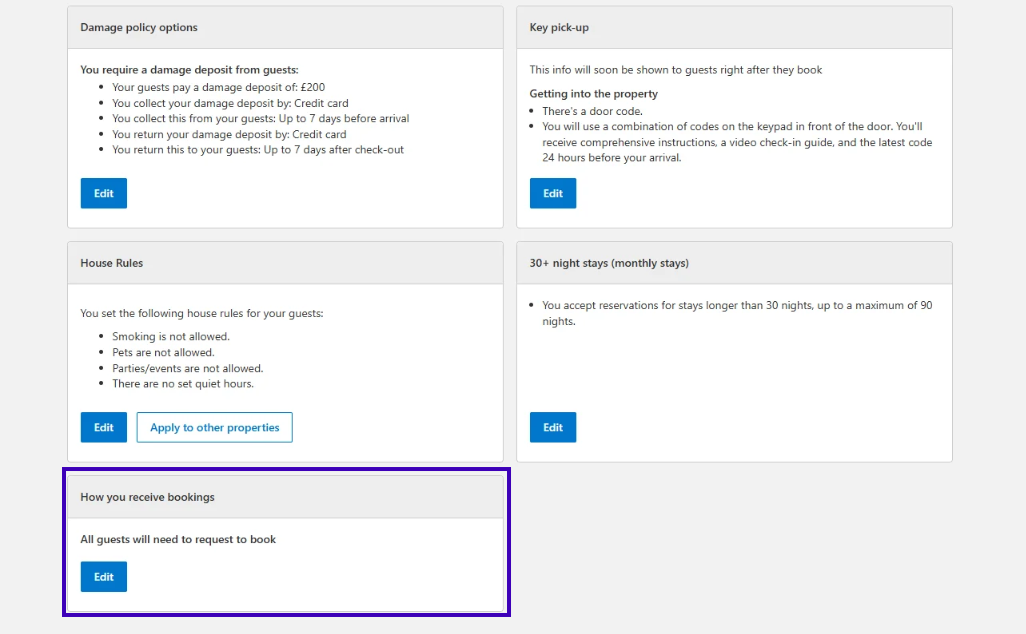Click the Key pick-up card header
The height and width of the screenshot is (634, 1026).
[559, 28]
